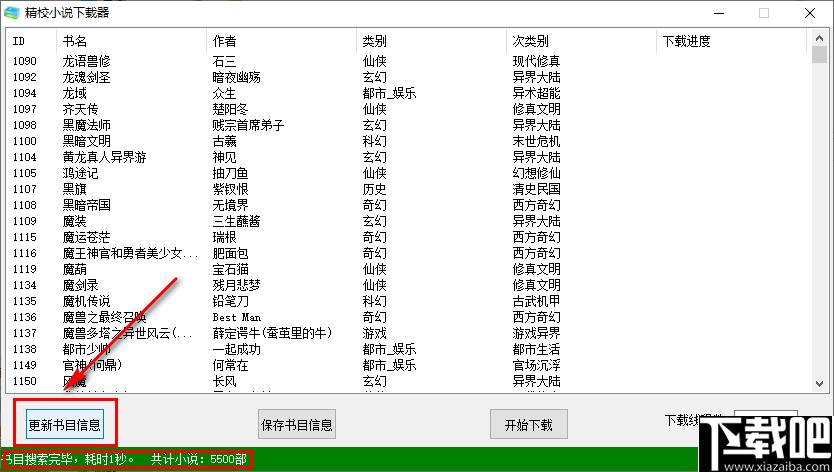This screenshot has height=472, width=834.
Task: Click the scrollbar down arrow
Action: (x=819, y=383)
